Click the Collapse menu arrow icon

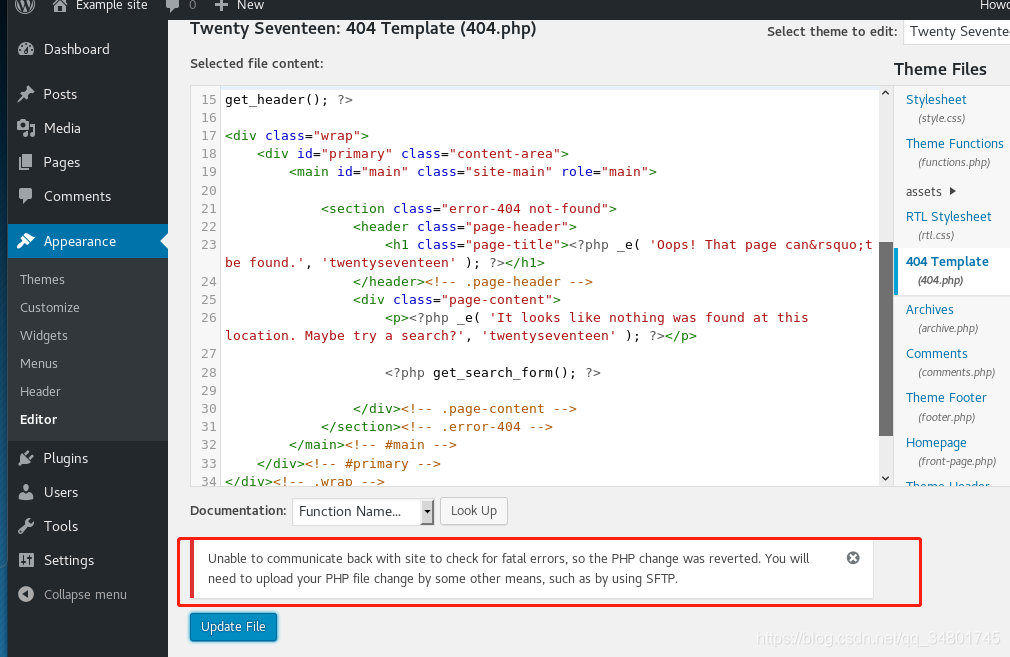coord(26,595)
